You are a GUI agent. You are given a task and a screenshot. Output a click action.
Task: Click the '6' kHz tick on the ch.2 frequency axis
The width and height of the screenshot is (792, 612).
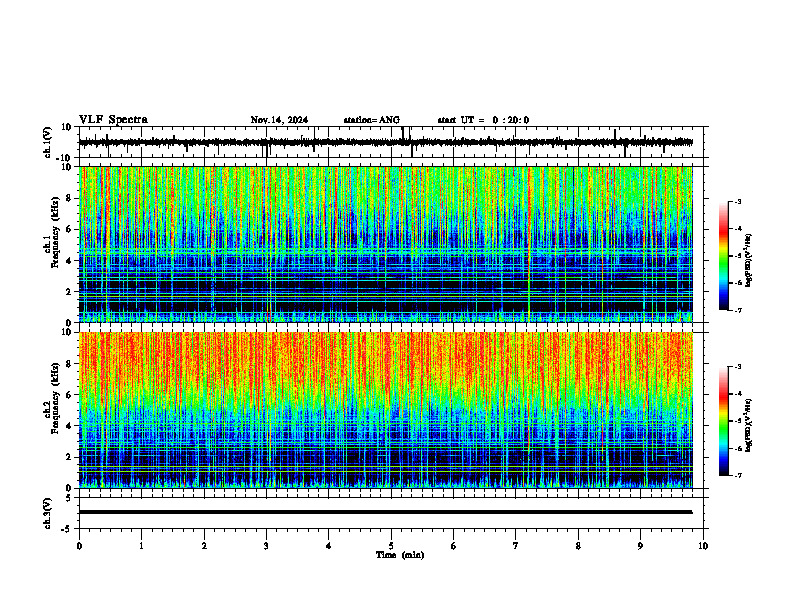[70, 395]
